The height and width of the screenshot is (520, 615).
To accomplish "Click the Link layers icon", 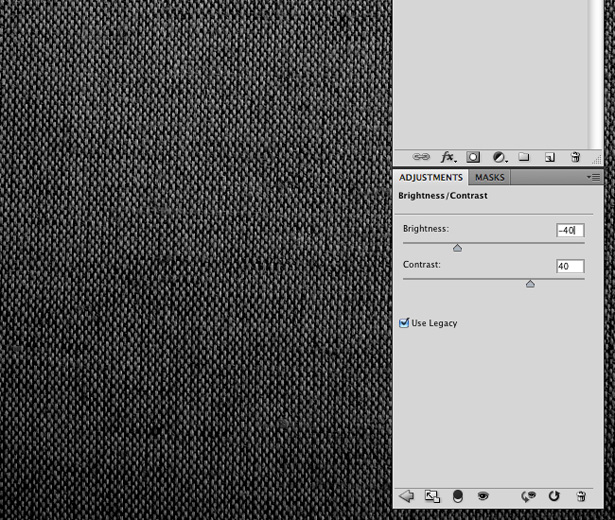I will tap(421, 157).
